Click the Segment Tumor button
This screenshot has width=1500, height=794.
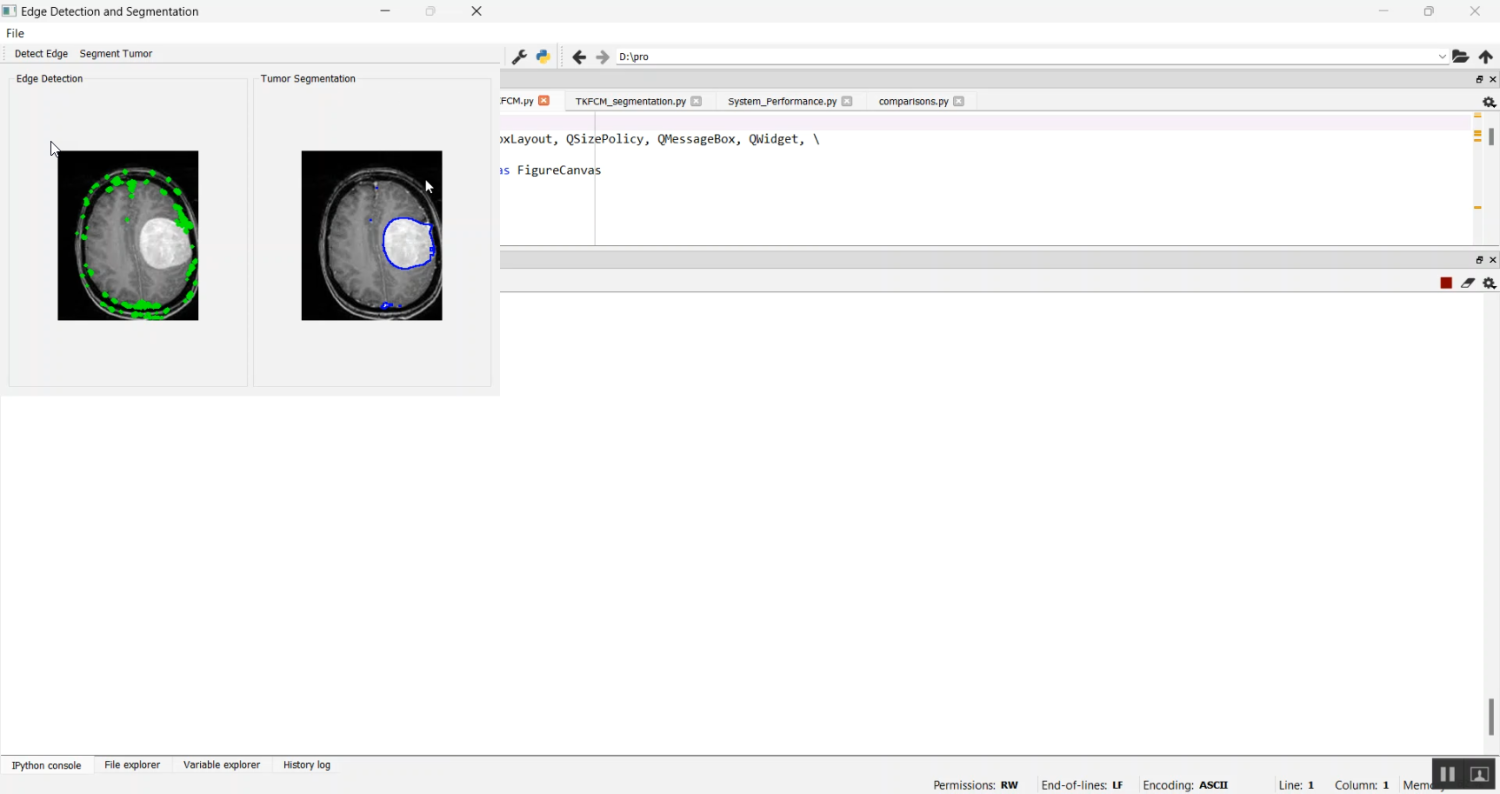point(116,54)
